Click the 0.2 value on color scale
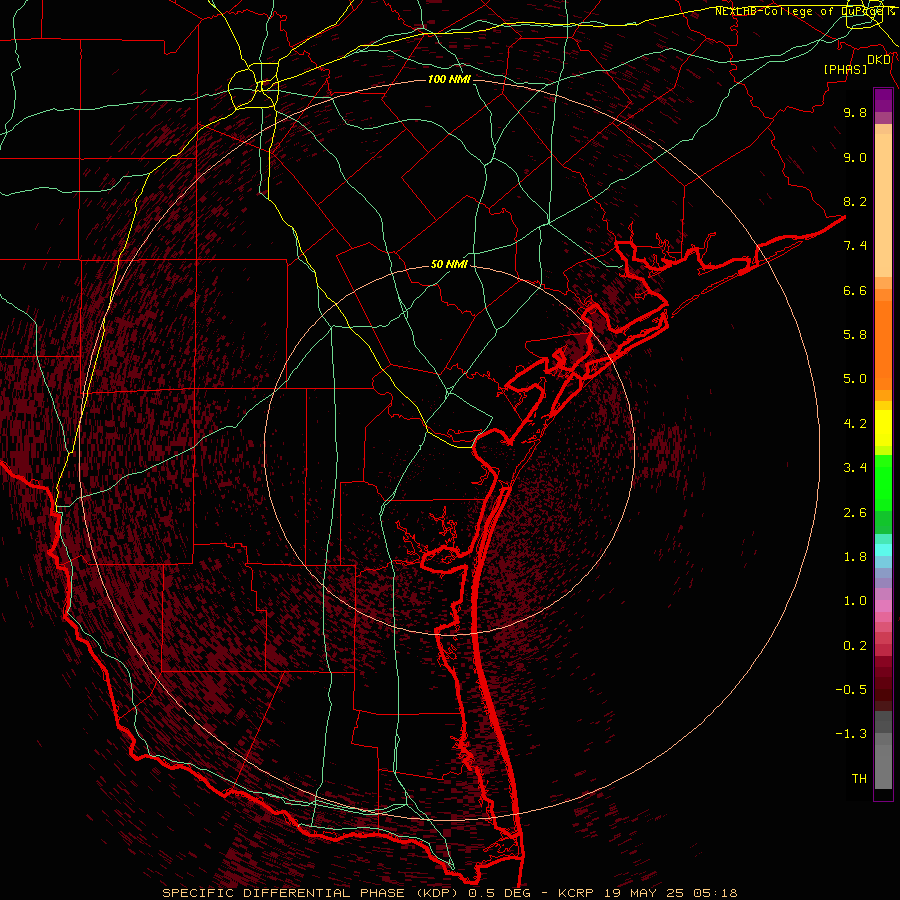The height and width of the screenshot is (900, 900). coord(855,646)
